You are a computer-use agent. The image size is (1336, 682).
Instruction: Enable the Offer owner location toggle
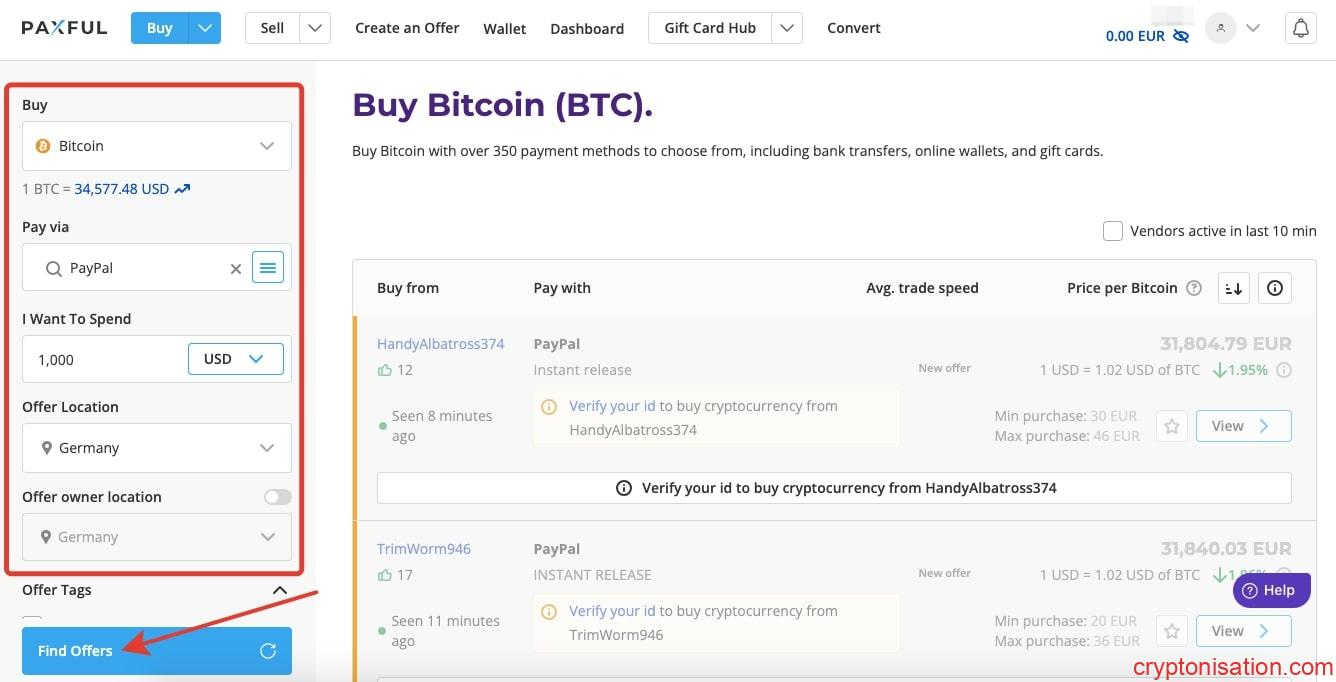pyautogui.click(x=277, y=497)
